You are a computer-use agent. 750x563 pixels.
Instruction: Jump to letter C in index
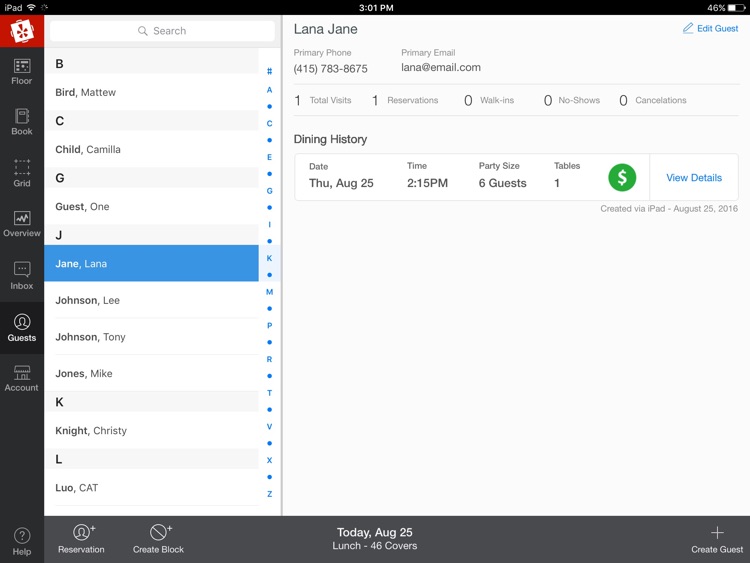coord(269,123)
